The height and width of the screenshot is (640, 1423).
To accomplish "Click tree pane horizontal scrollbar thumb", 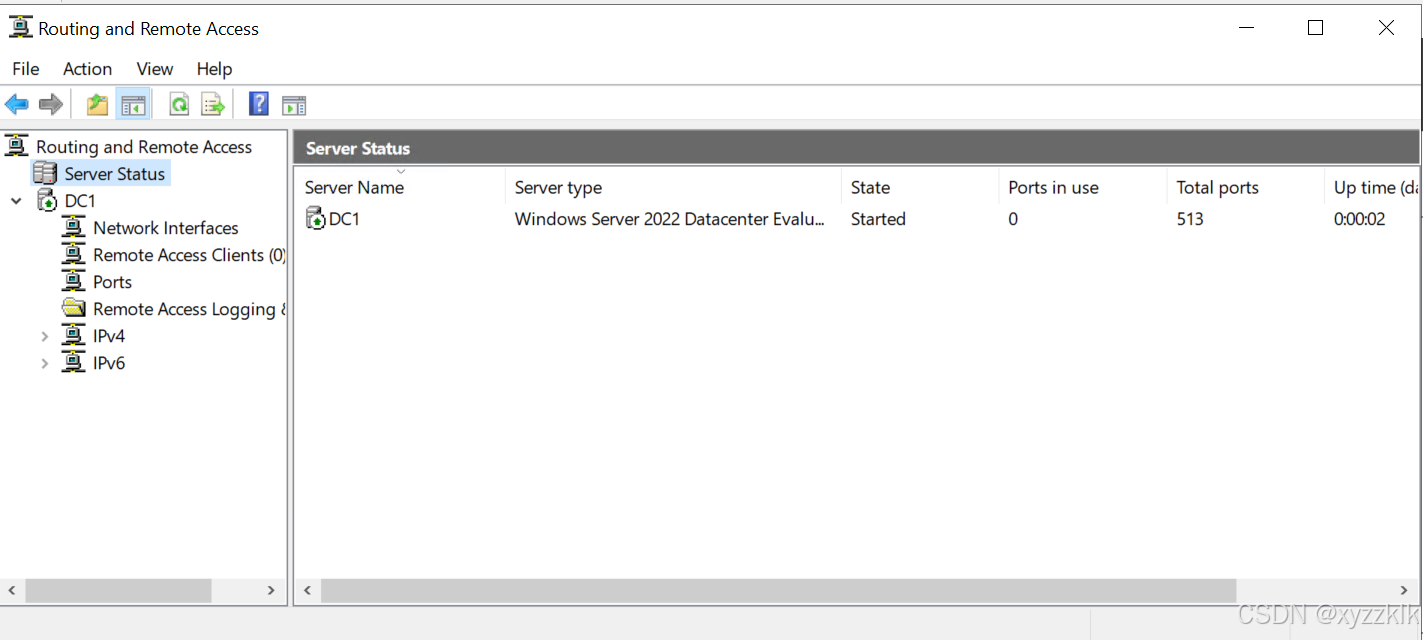I will click(118, 590).
